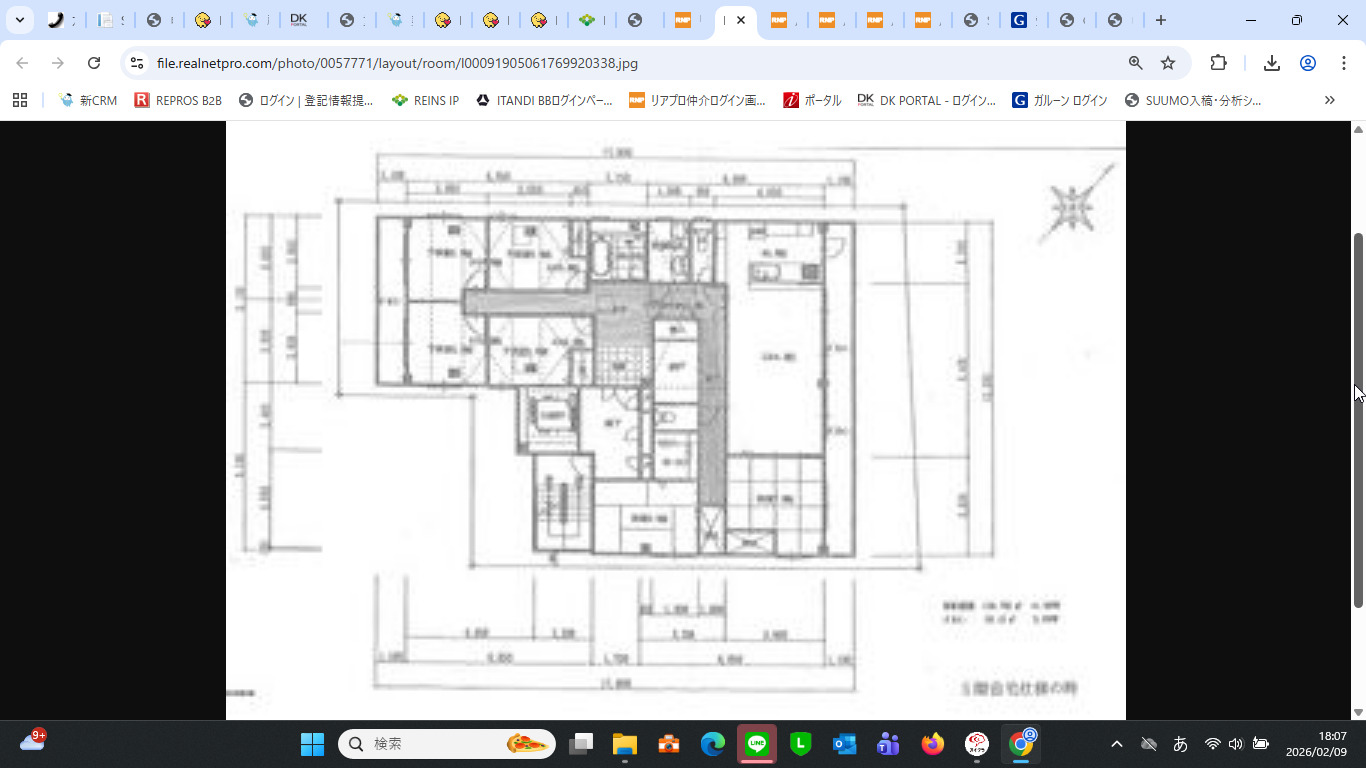Open LINE from the taskbar

click(756, 744)
